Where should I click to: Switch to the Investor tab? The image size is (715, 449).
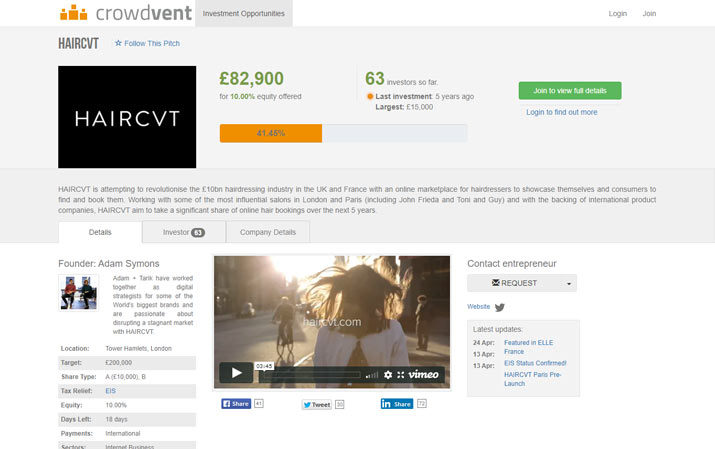pos(184,232)
